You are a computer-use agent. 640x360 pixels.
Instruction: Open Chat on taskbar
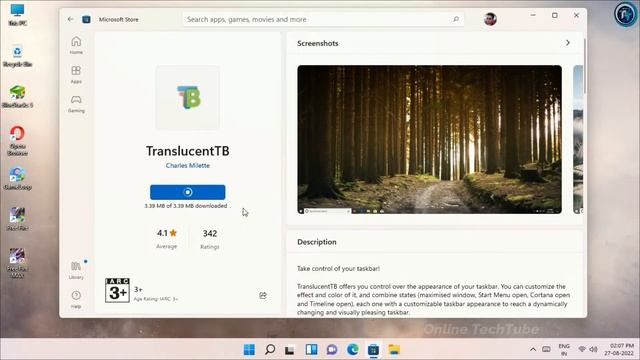click(x=332, y=349)
